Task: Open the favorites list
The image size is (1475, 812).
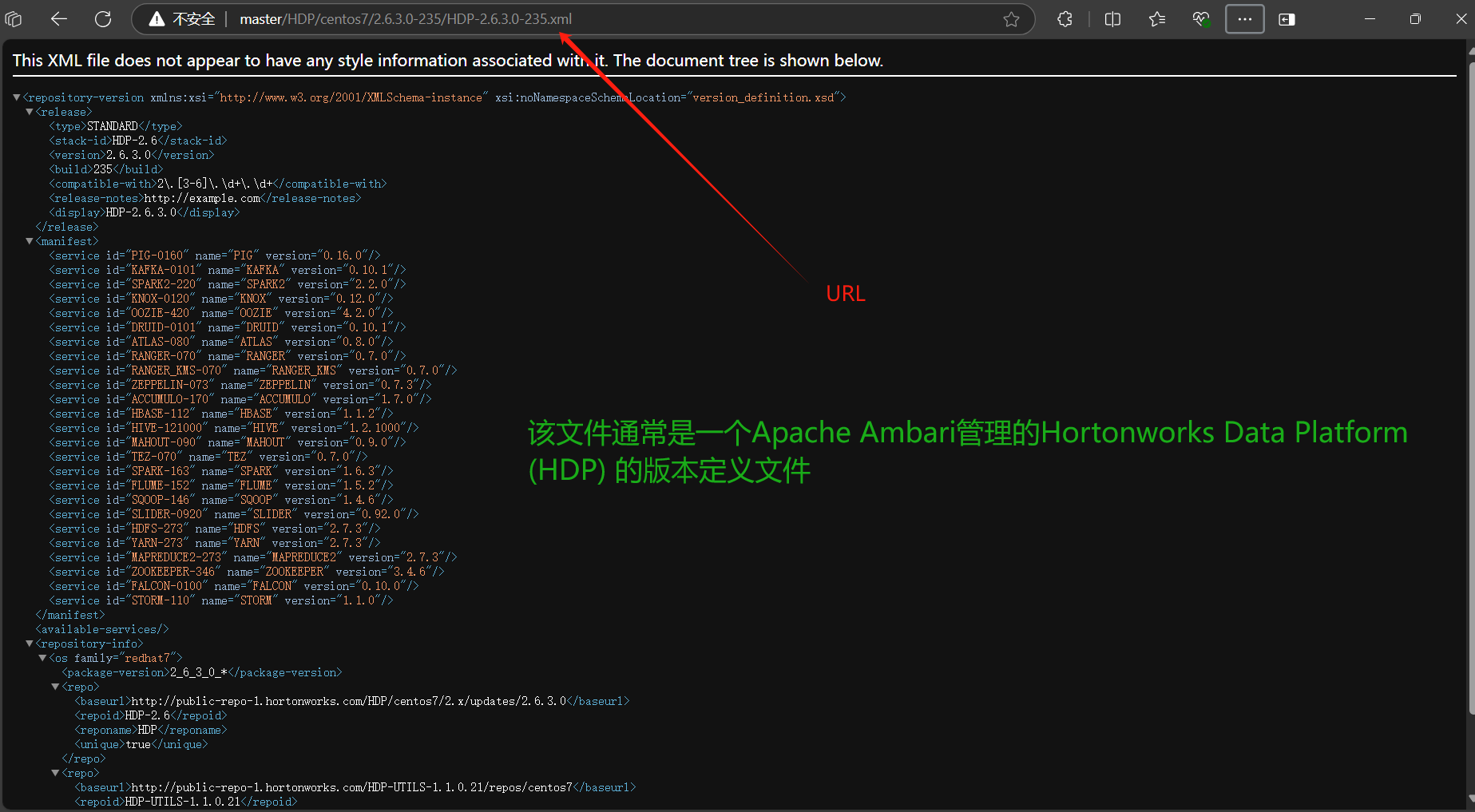Action: tap(1156, 19)
